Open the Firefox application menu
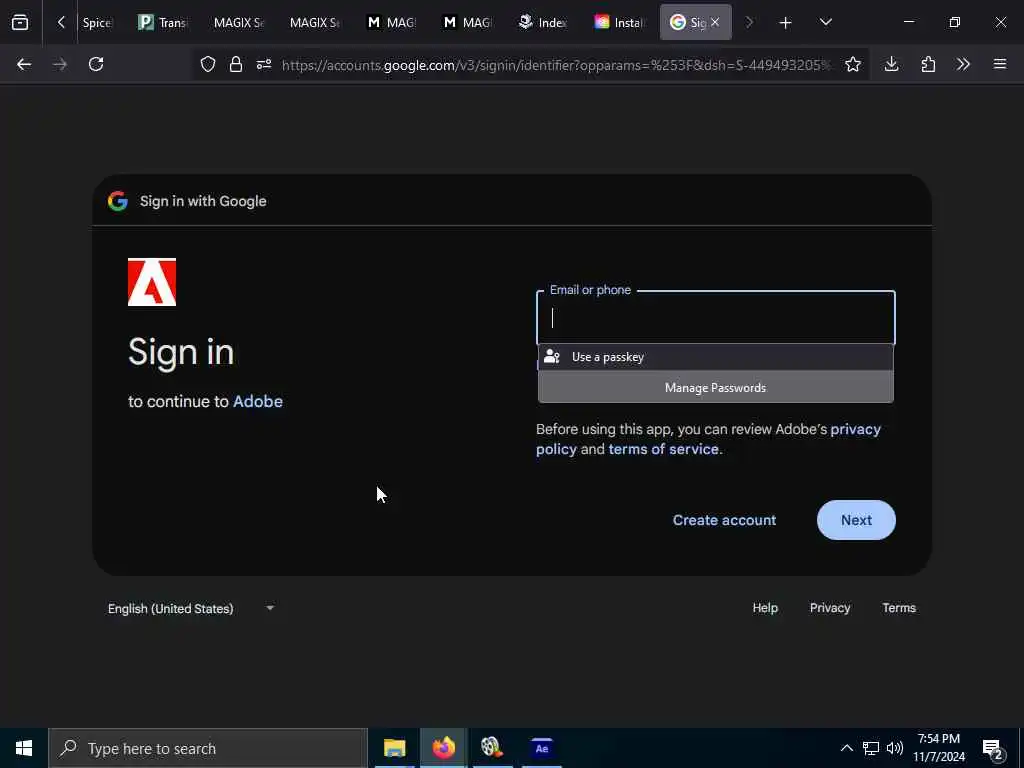The height and width of the screenshot is (768, 1024). pyautogui.click(x=1000, y=64)
